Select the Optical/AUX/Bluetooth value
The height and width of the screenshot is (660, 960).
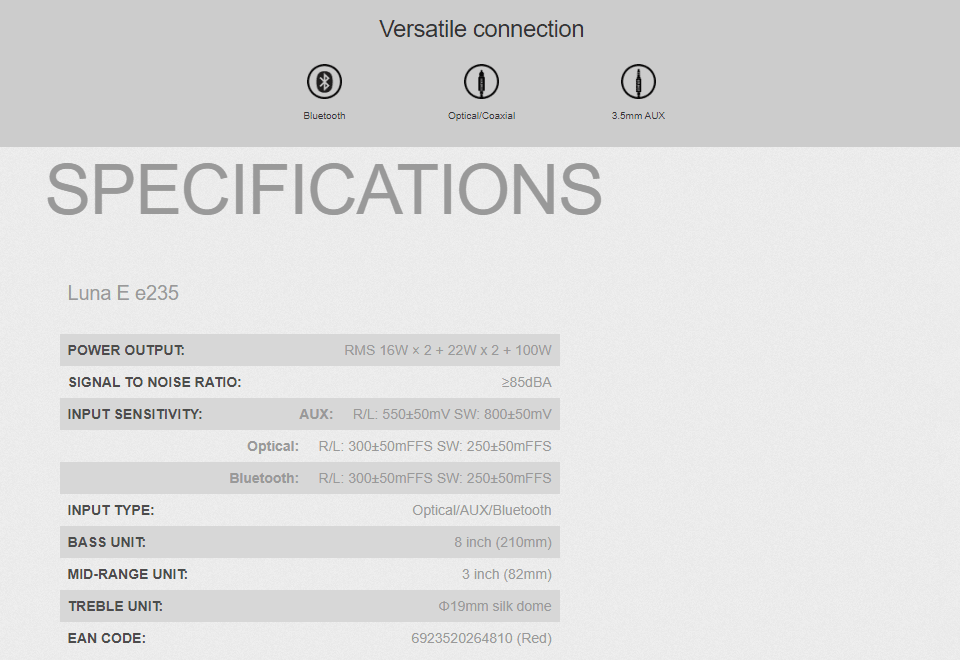coord(482,510)
